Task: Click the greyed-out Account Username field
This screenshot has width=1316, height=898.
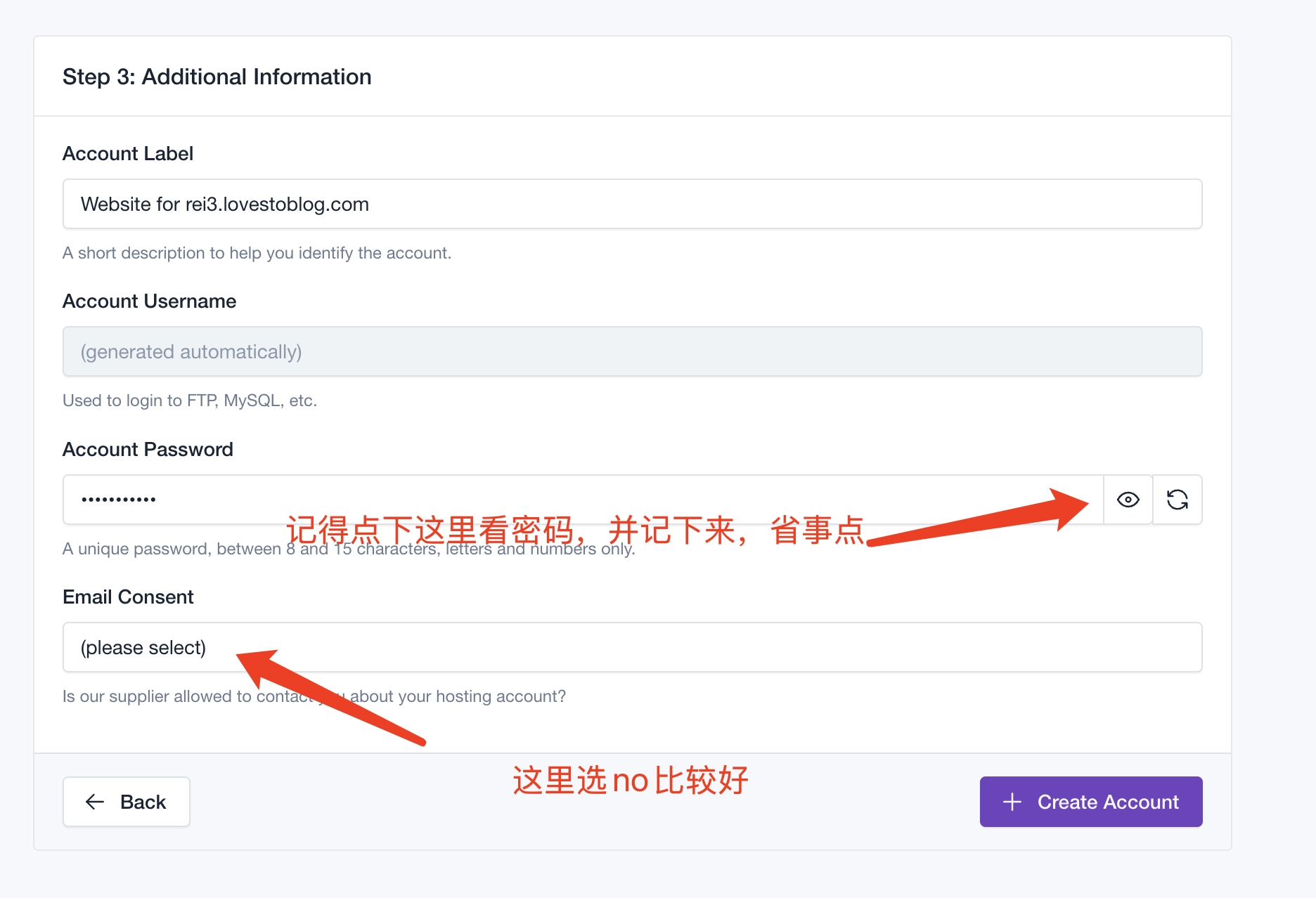Action: tap(631, 351)
